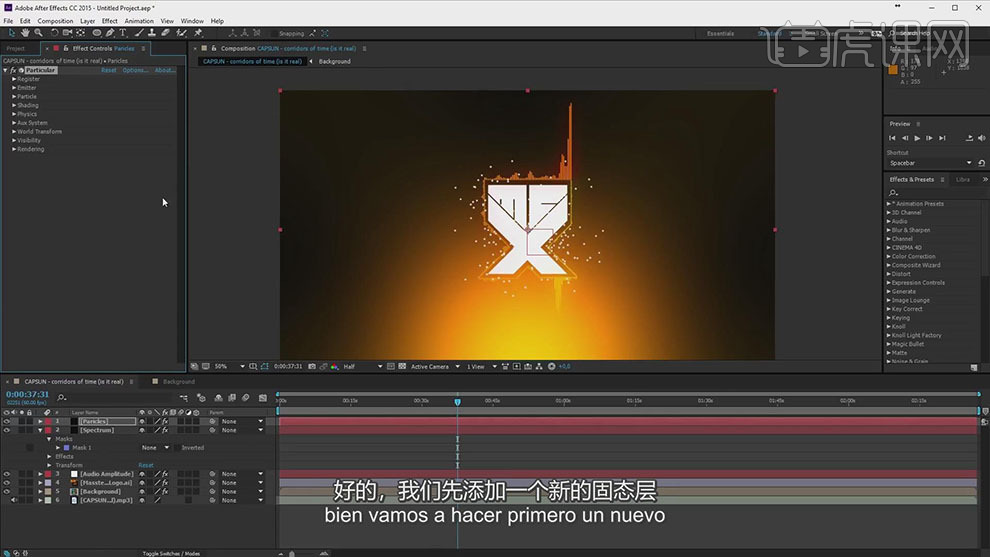Switch to the Project panel tab
Screen dimensions: 990x557
pos(16,48)
